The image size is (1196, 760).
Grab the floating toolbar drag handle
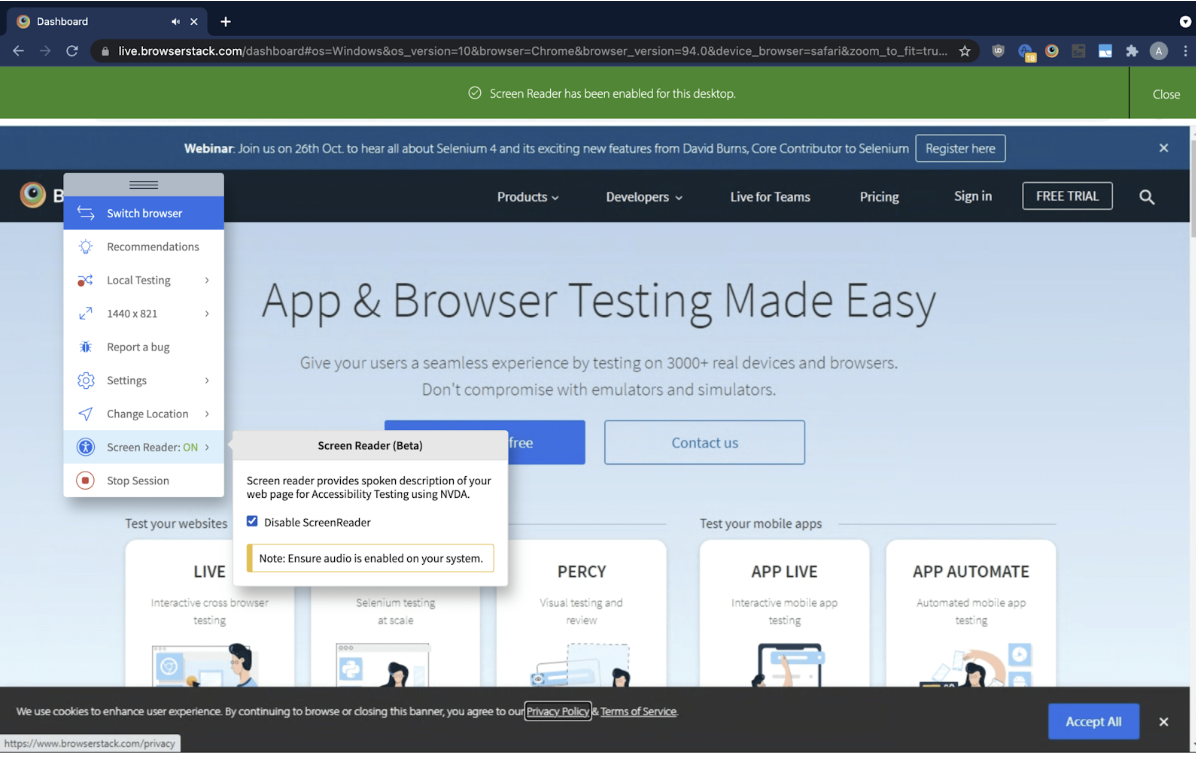click(x=144, y=185)
